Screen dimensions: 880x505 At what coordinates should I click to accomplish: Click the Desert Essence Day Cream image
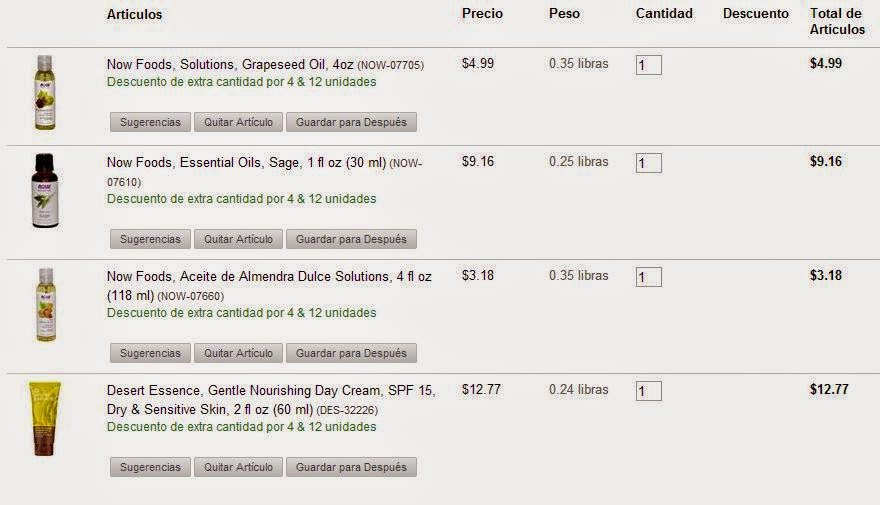44,418
